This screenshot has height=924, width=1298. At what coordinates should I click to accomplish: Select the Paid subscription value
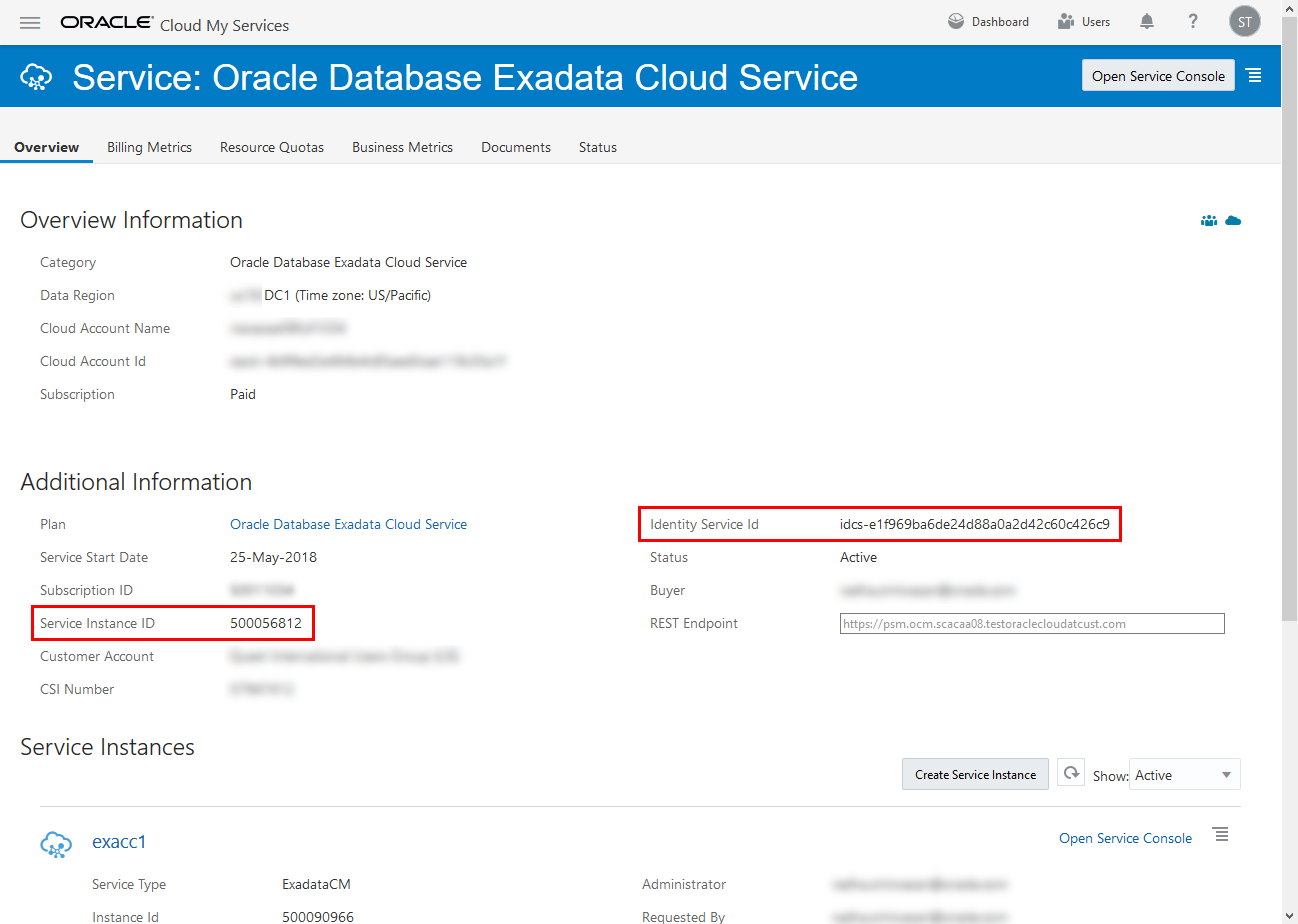pos(243,394)
